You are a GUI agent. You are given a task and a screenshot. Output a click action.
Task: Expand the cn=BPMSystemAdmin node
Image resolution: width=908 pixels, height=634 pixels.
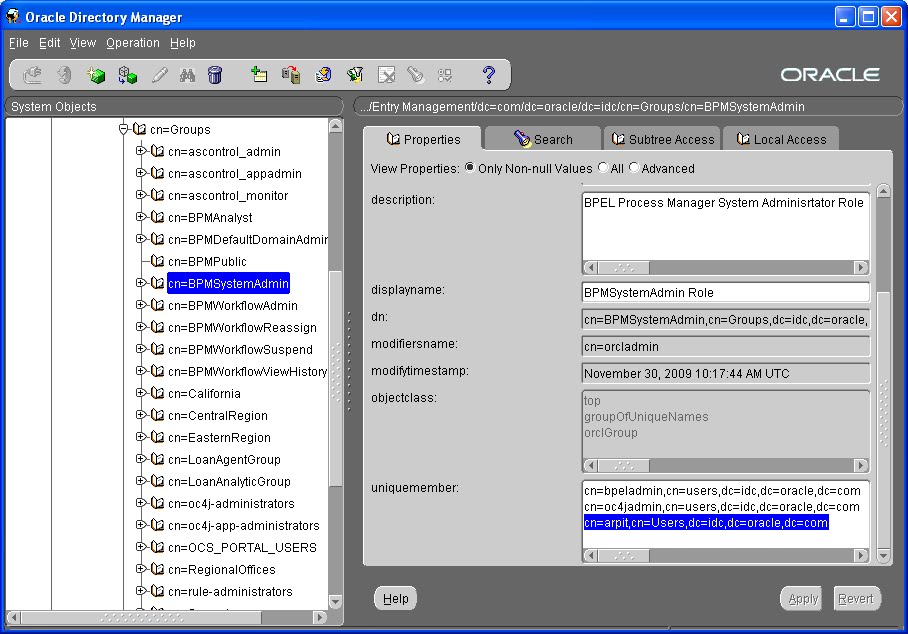[x=141, y=283]
